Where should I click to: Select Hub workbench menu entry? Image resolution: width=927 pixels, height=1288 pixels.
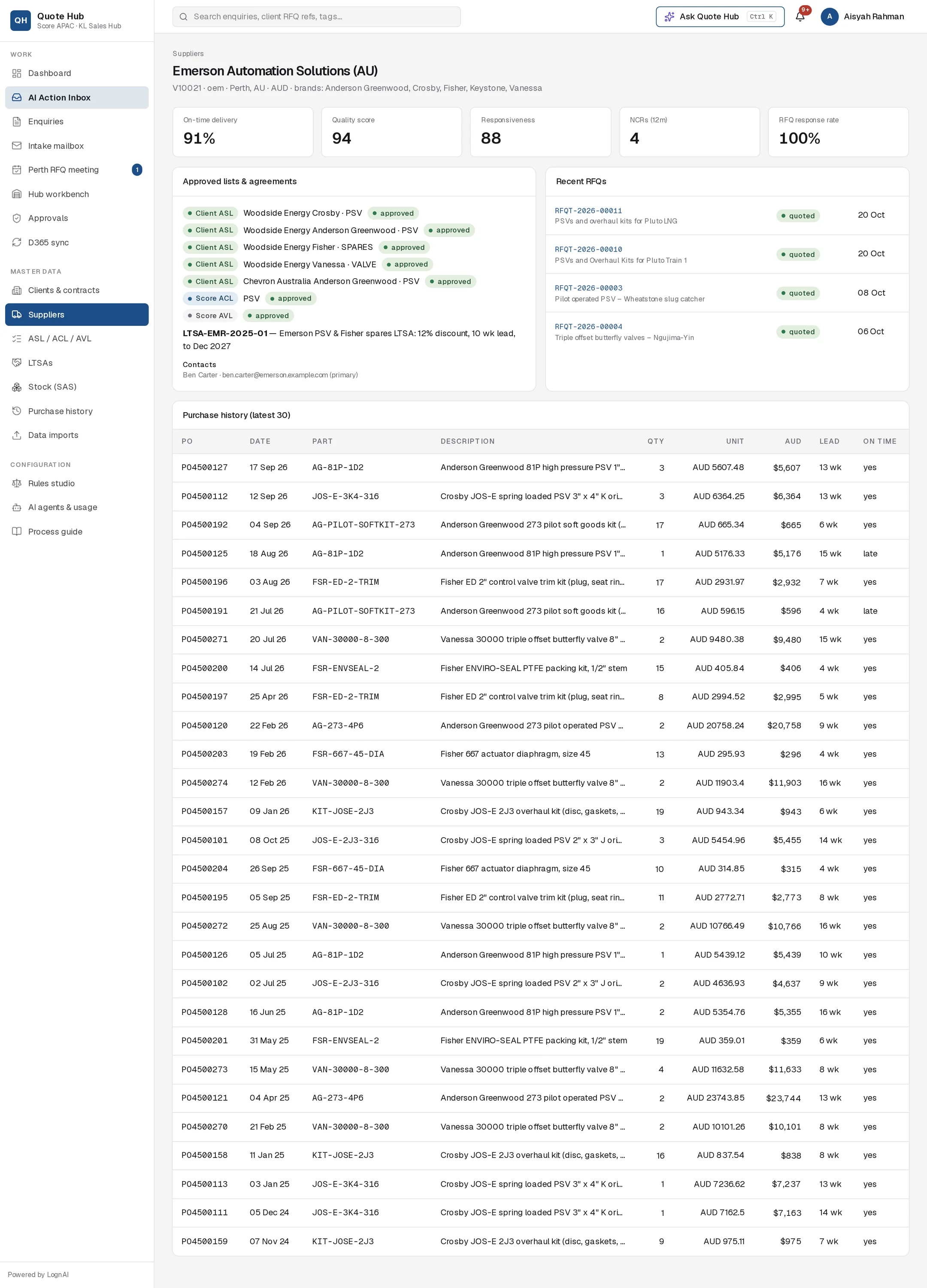[77, 194]
